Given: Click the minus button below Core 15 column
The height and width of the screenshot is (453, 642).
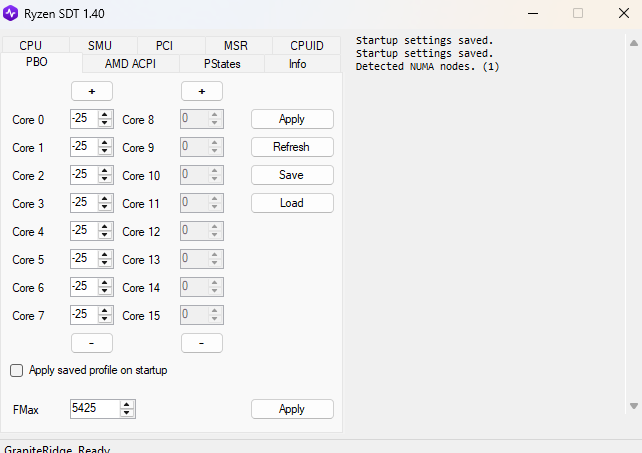Looking at the screenshot, I should click(202, 343).
